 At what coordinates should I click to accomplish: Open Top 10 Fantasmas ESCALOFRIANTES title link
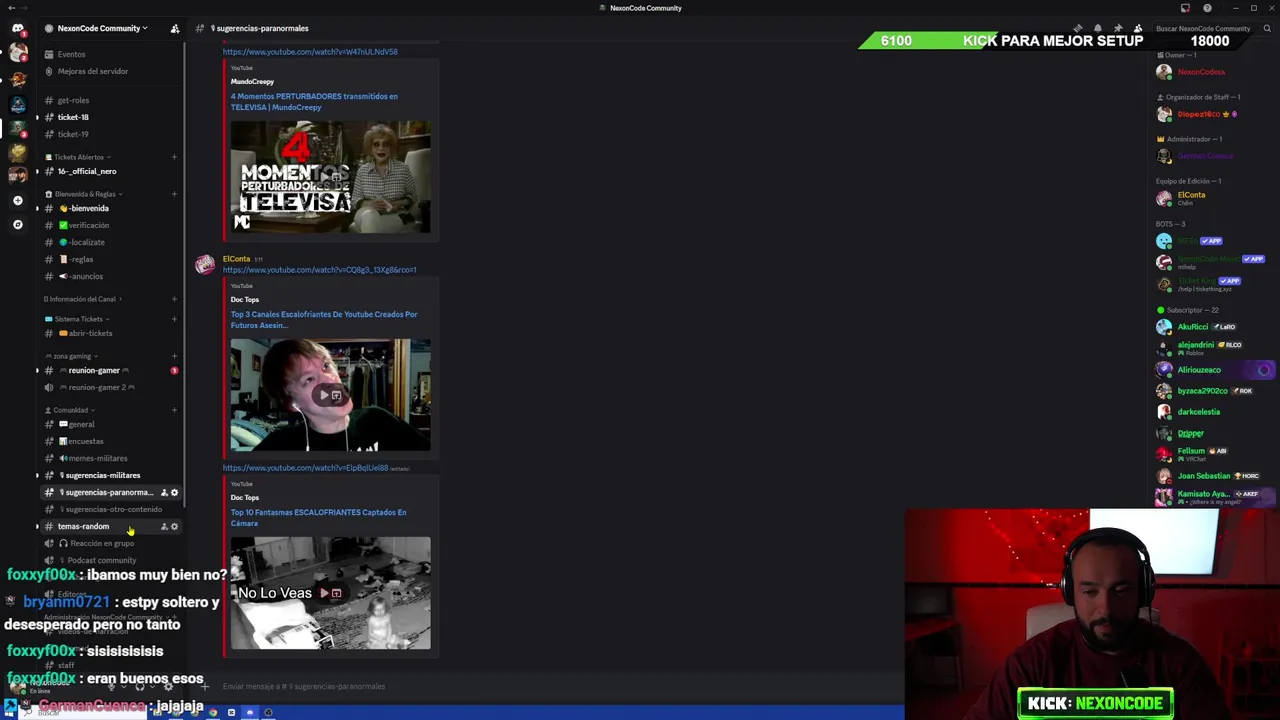point(318,518)
